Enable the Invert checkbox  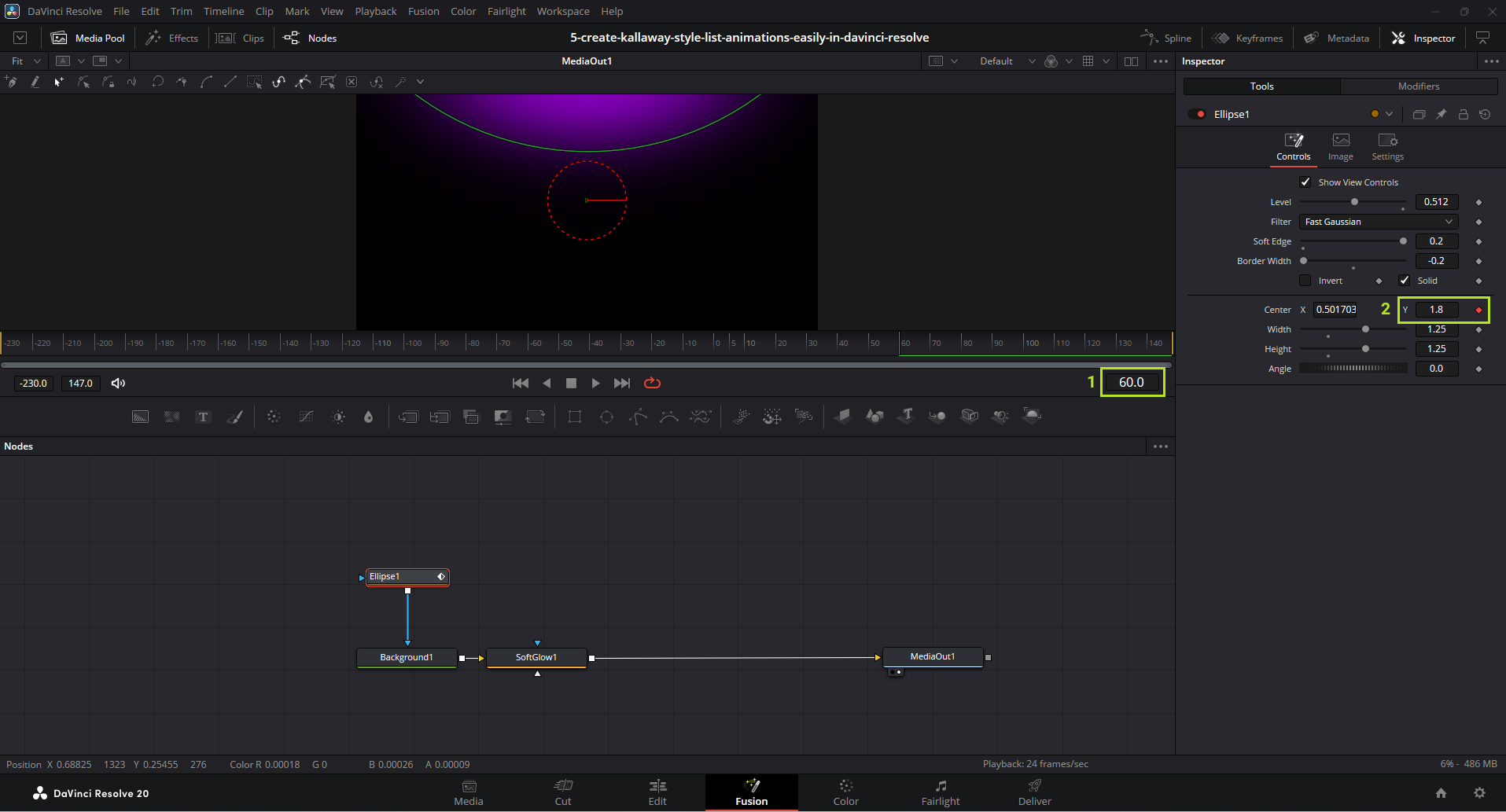point(1305,281)
